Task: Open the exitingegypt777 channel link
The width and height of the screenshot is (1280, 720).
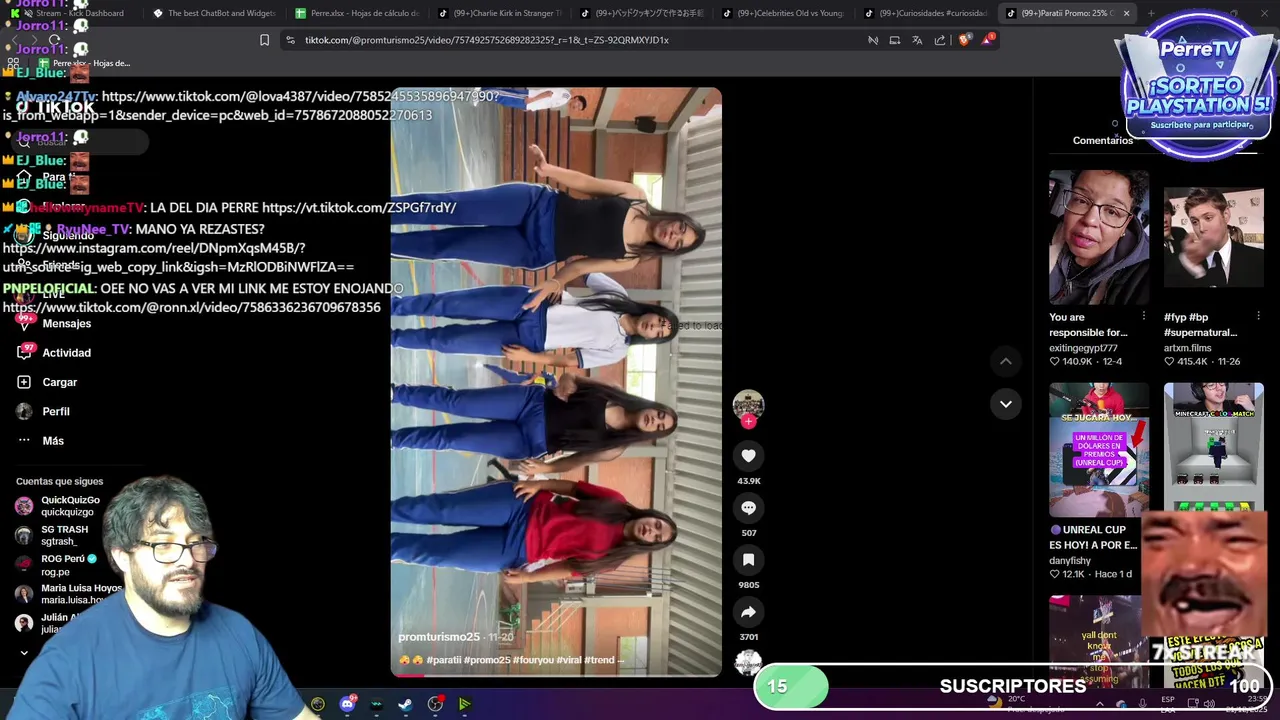Action: 1083,348
